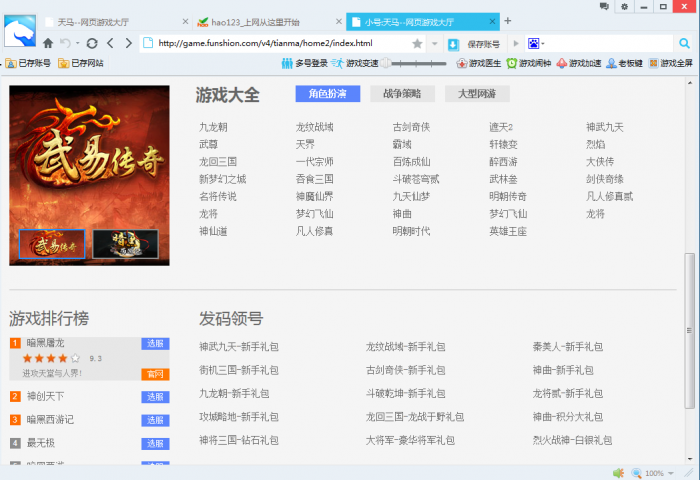Select the 大型网游 category tab

[x=477, y=94]
